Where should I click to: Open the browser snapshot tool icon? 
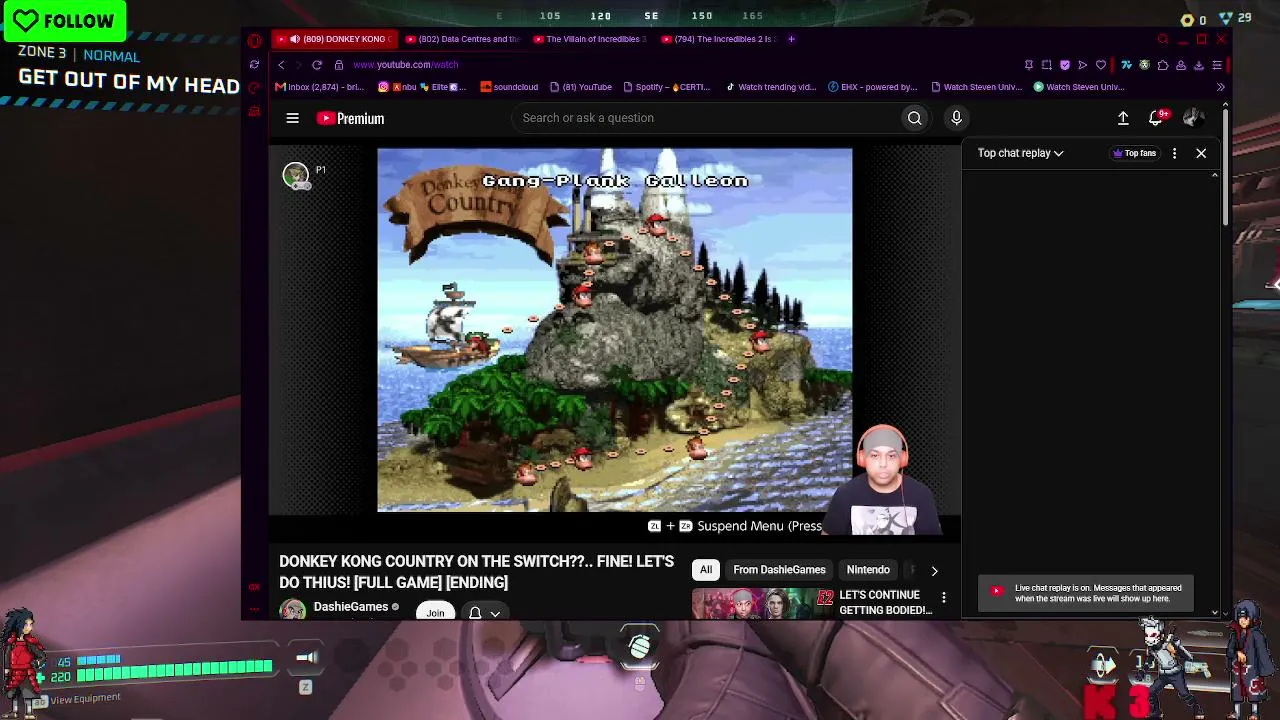point(1047,65)
